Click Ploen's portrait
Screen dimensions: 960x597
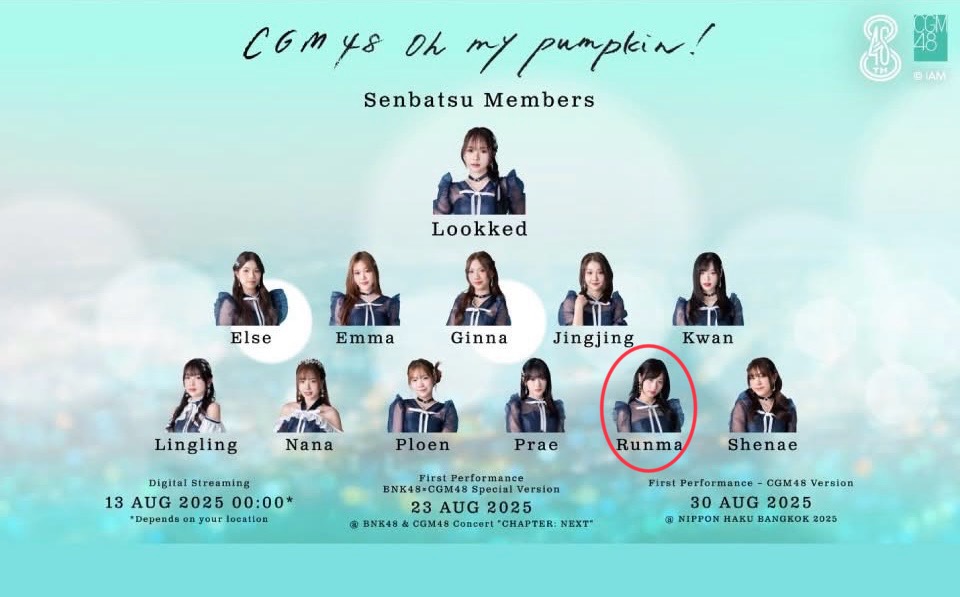[x=422, y=396]
